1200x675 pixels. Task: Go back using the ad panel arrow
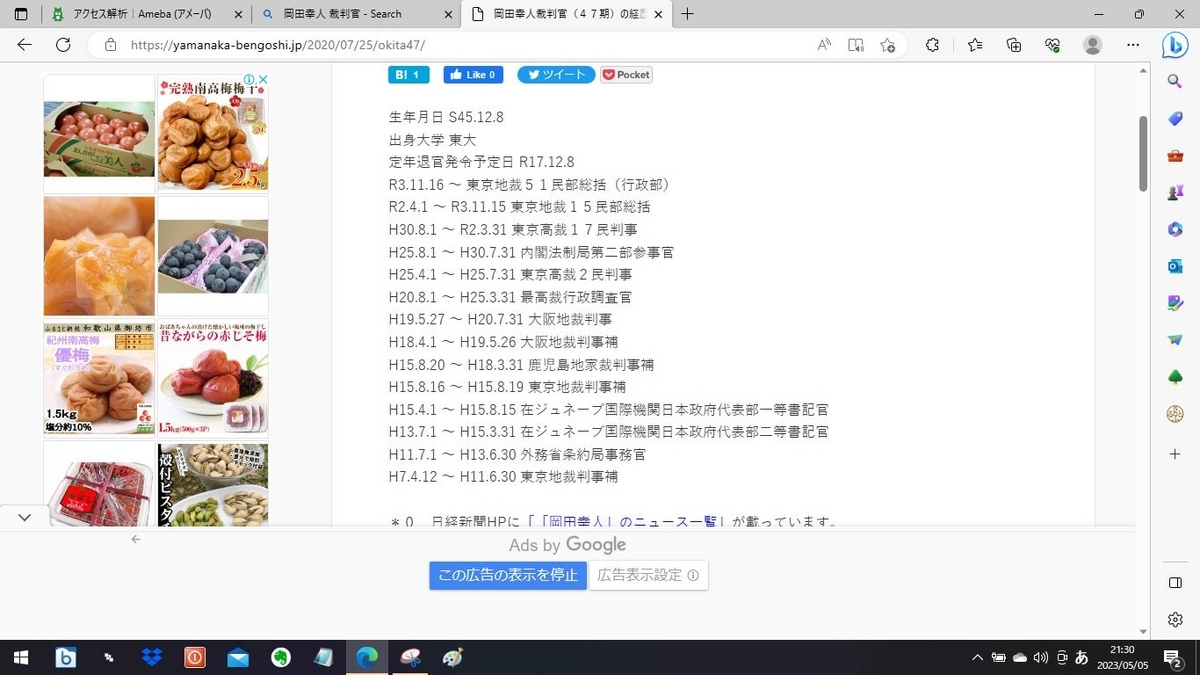tap(136, 539)
